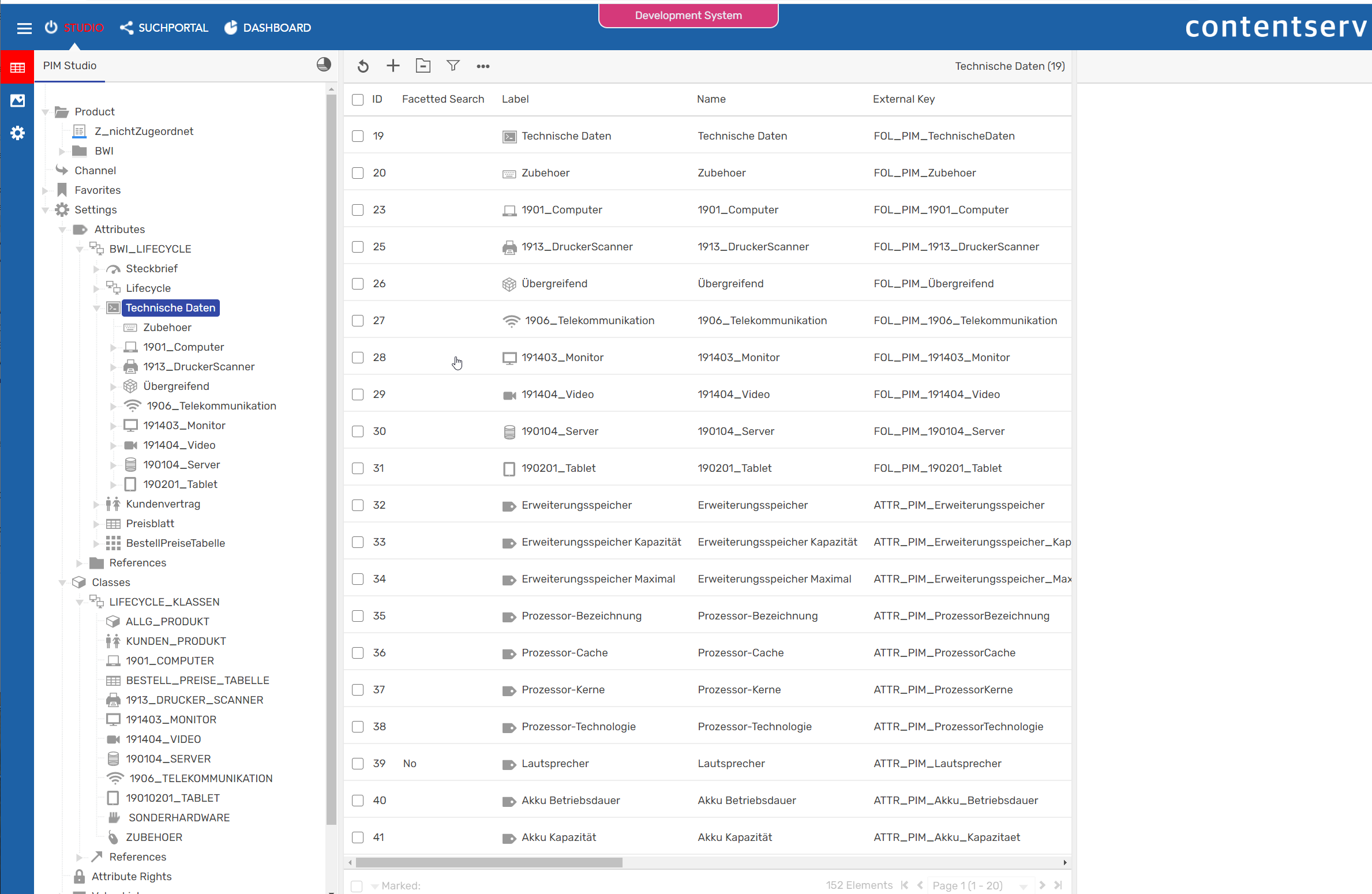The image size is (1372, 894).
Task: Check the row 41 Akku Kapazität checkbox
Action: point(358,837)
